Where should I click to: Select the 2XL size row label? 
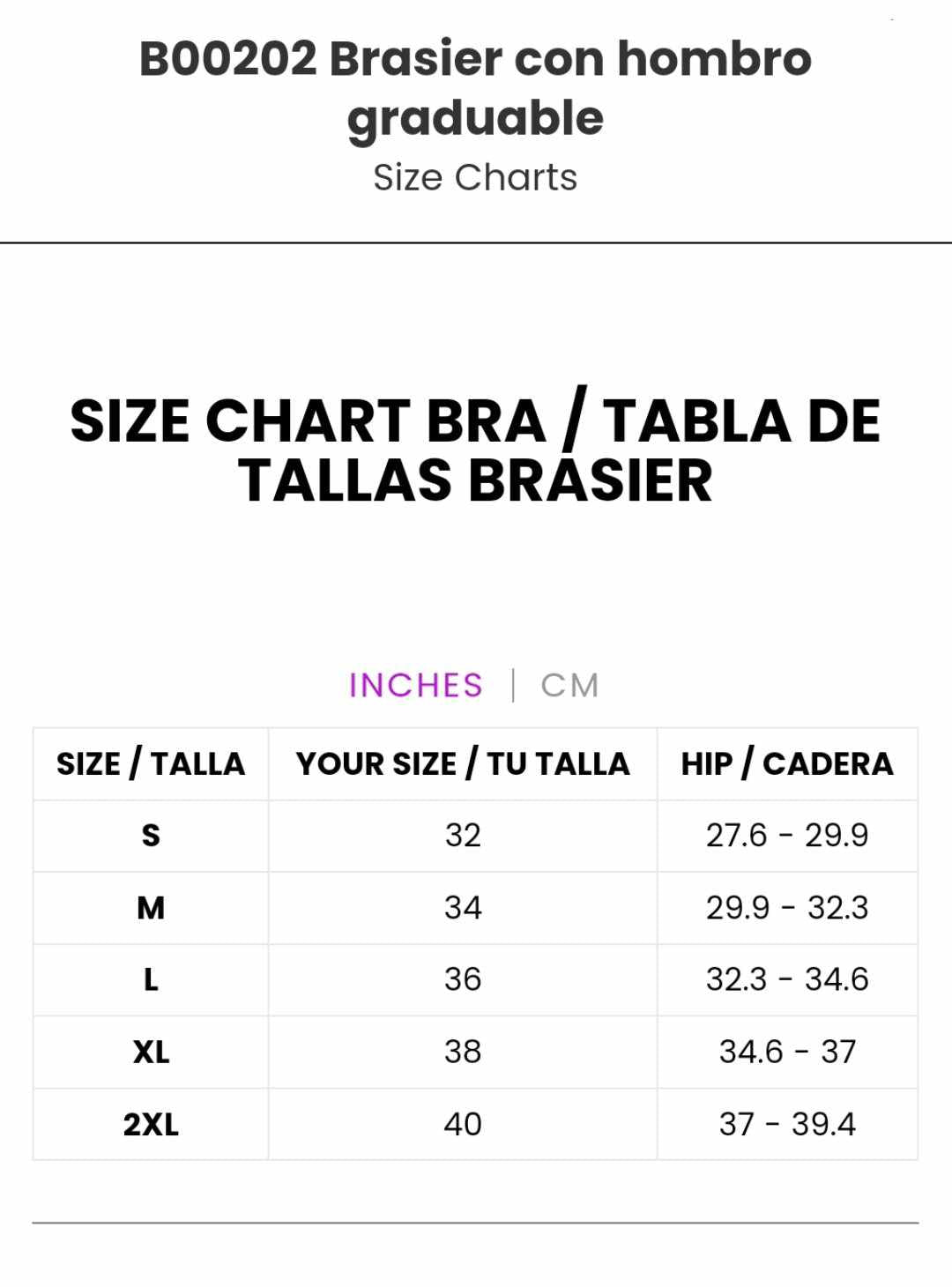(151, 1125)
